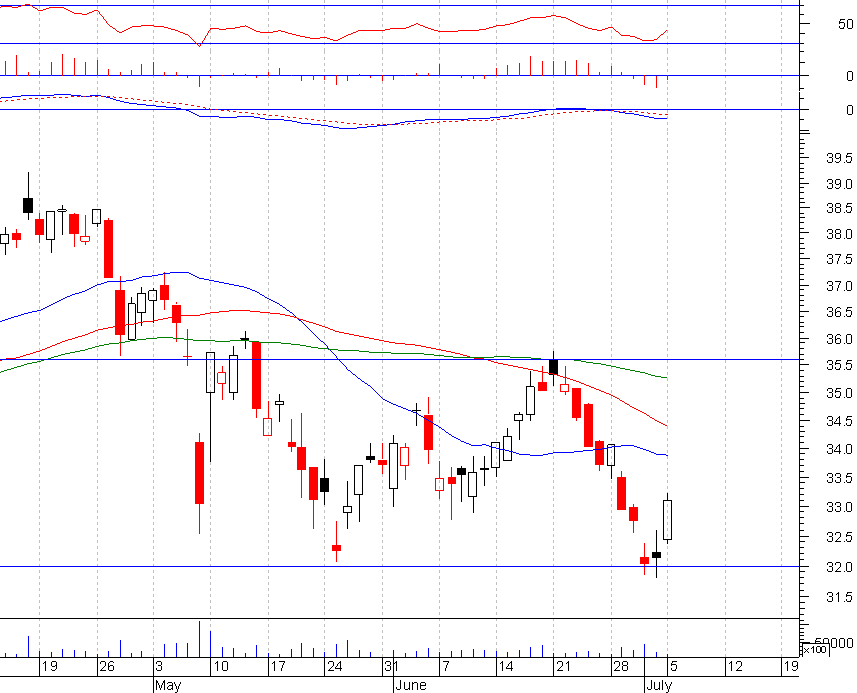Select the May month label
857x693 pixels.
click(168, 686)
